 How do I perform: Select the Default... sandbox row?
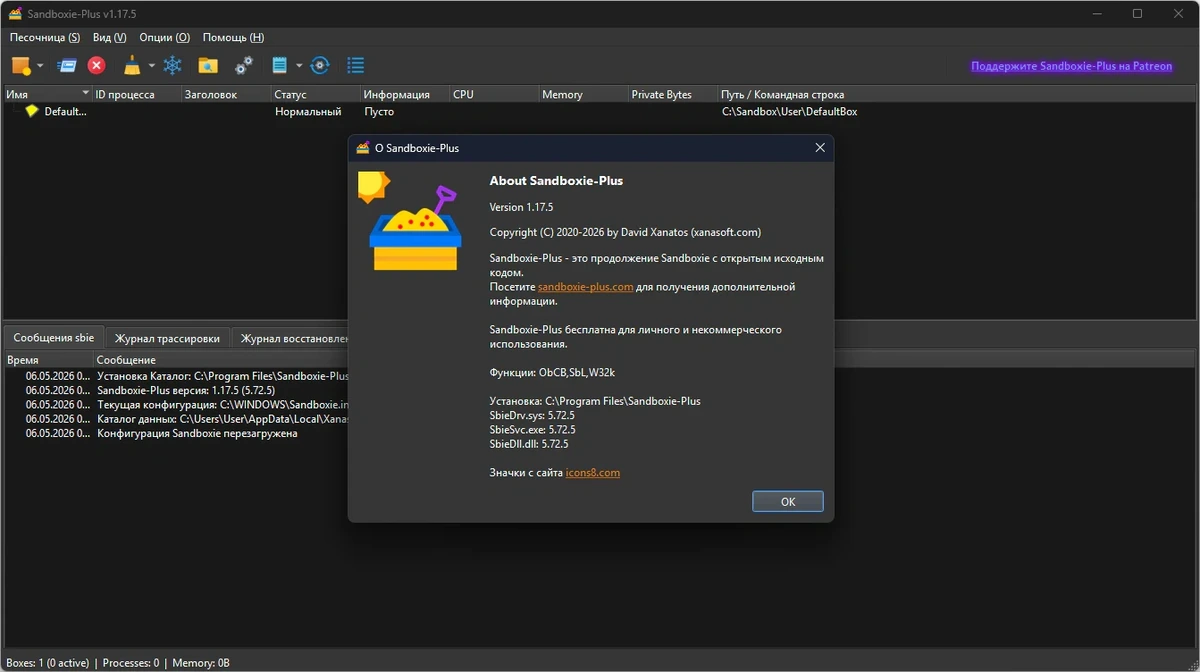coord(600,111)
